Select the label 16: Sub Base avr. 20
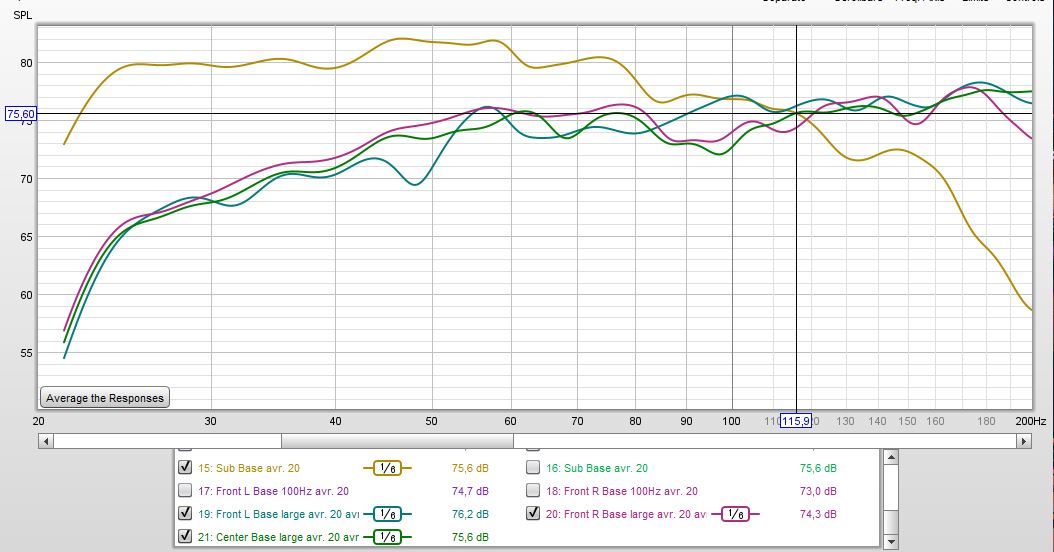 tap(597, 468)
